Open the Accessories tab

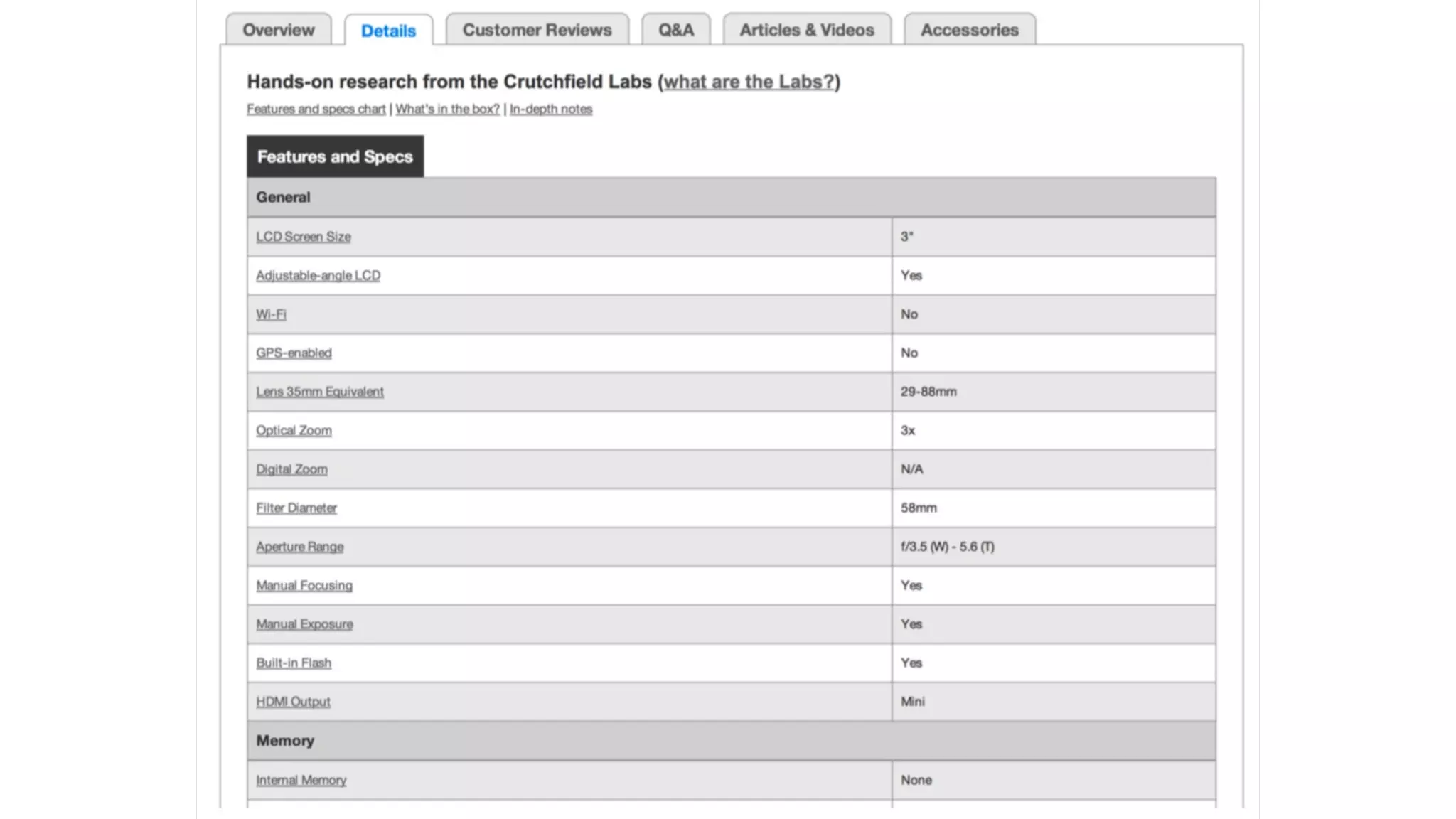pos(969,30)
